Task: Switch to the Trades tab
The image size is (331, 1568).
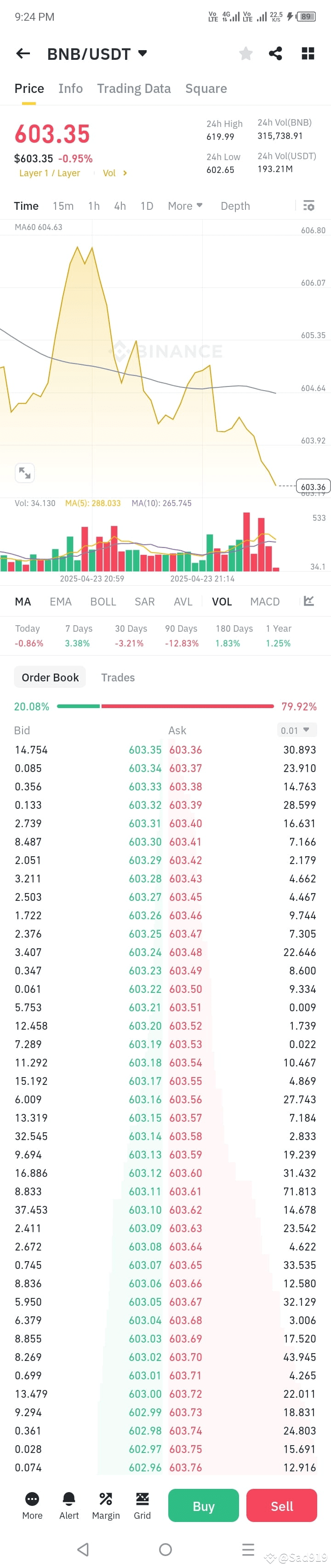Action: click(118, 677)
